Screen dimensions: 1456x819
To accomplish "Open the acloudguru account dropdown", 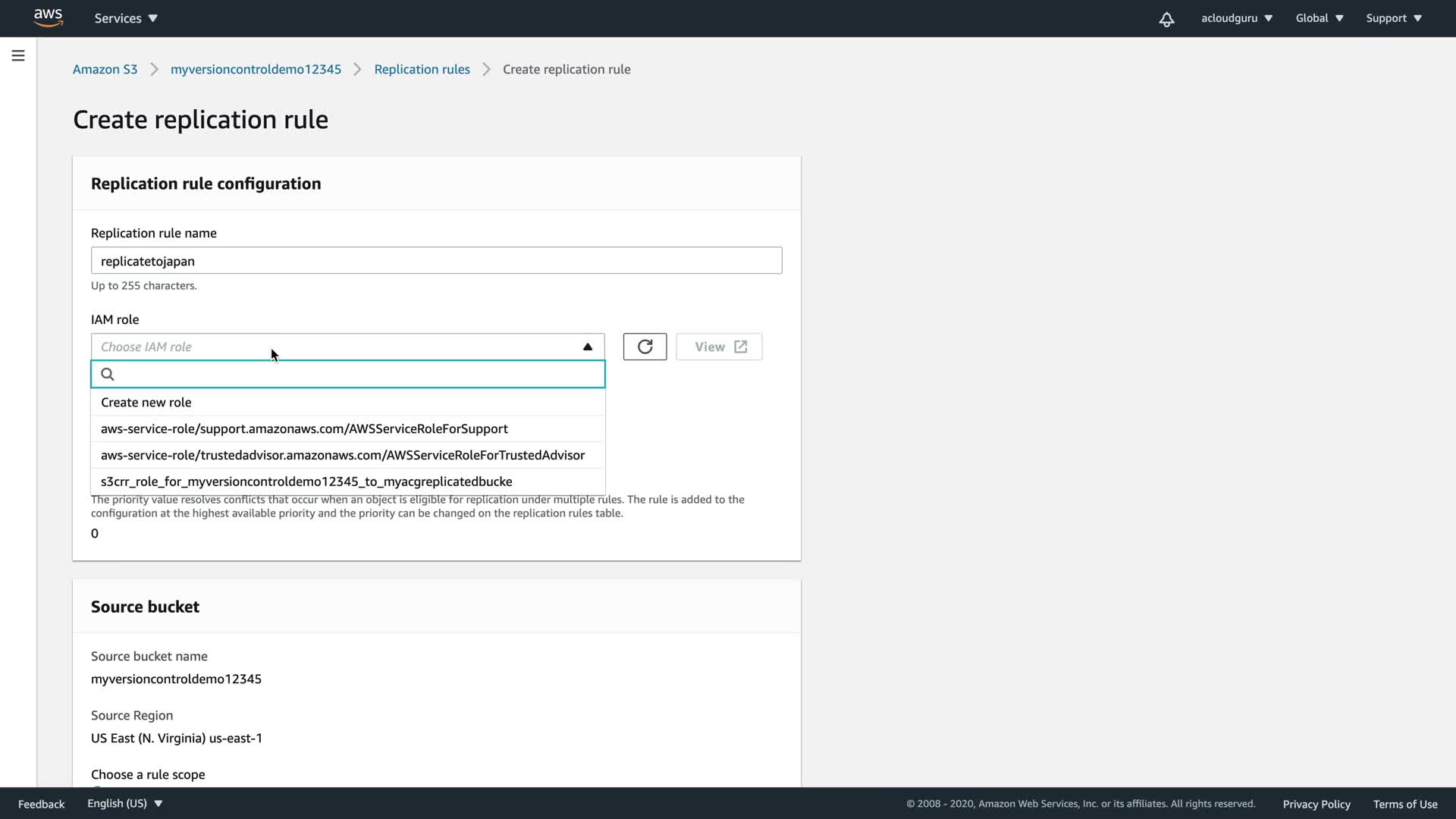I will 1236,18.
